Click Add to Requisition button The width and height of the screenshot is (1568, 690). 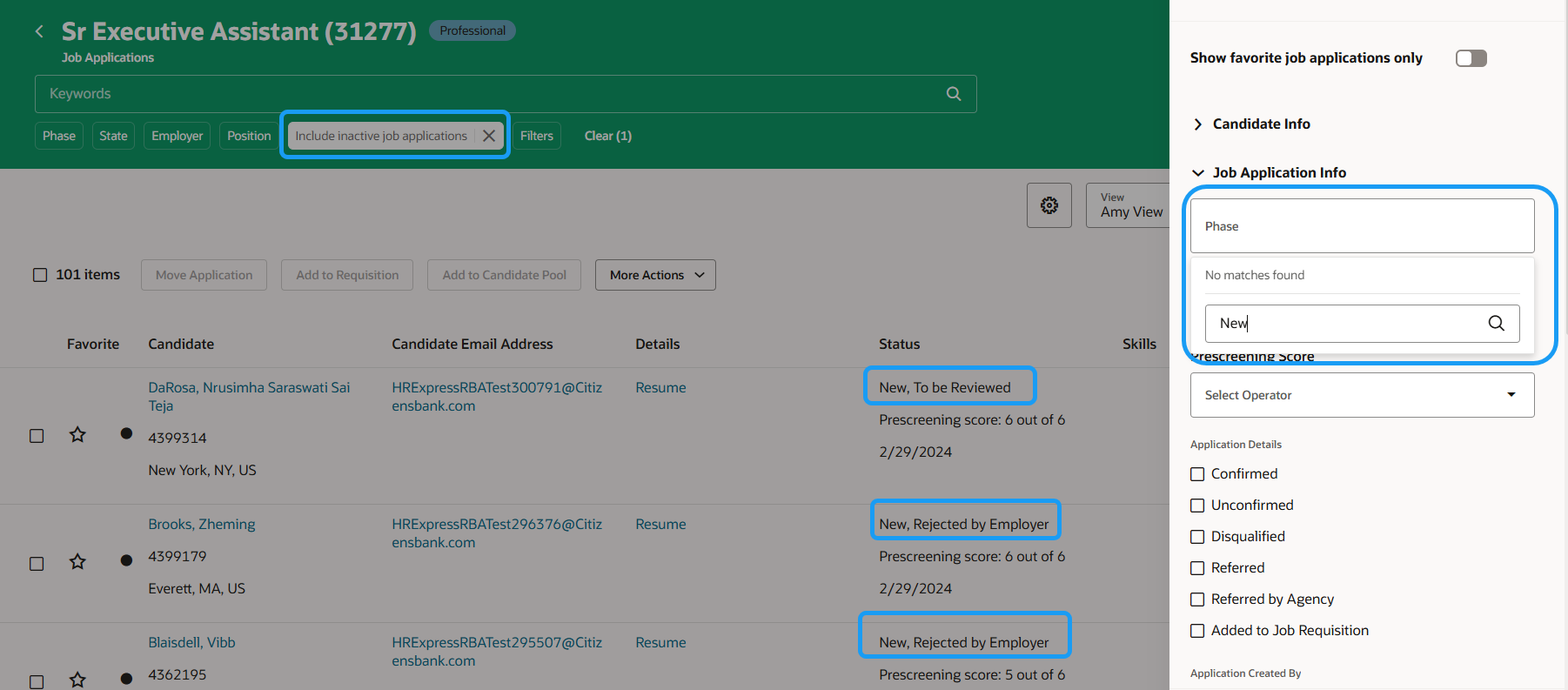pyautogui.click(x=347, y=275)
